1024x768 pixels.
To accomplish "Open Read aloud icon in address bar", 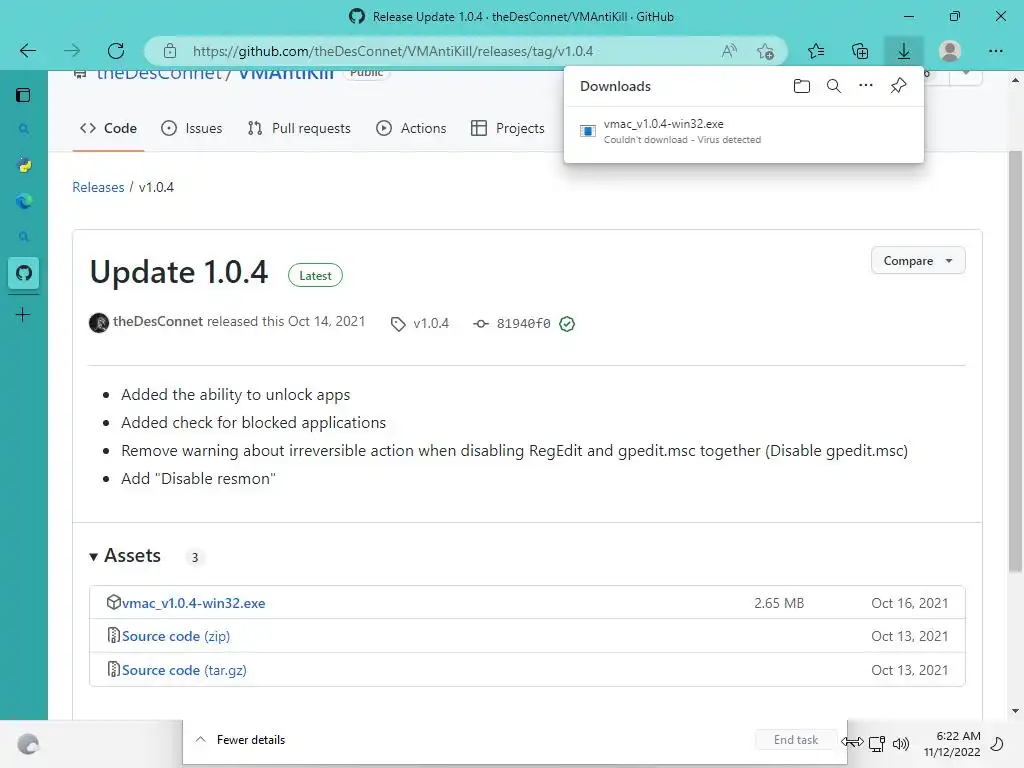I will tap(729, 51).
